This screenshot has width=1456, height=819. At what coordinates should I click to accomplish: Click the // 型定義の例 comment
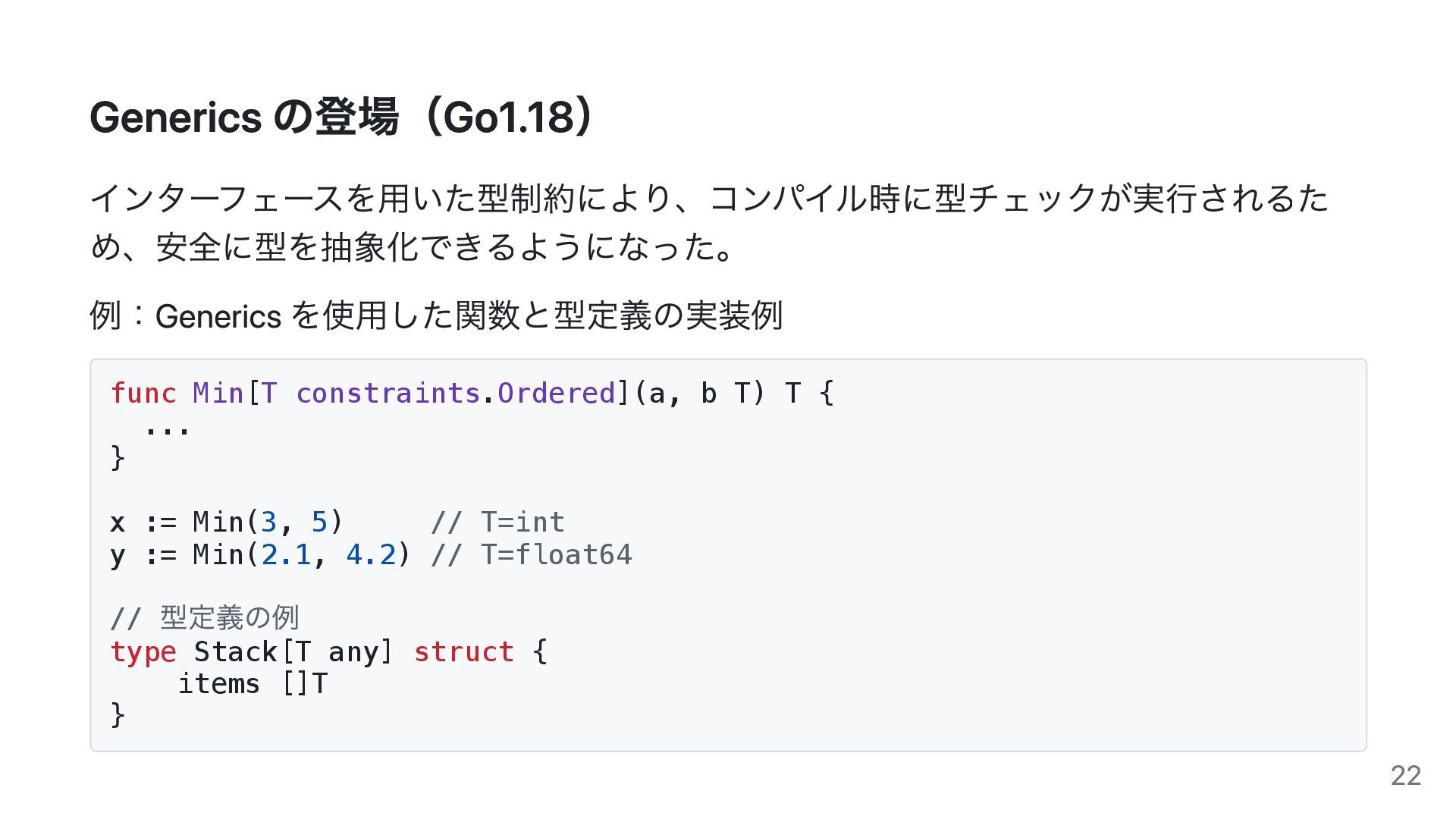[205, 618]
